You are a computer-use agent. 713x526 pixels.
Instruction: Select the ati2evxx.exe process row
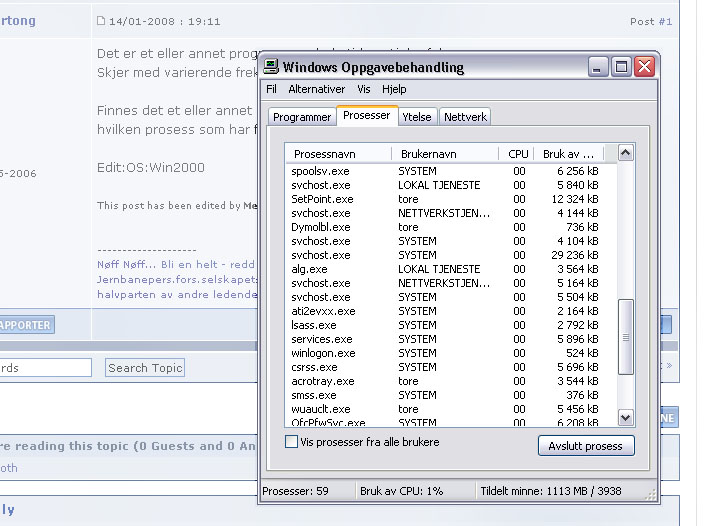coord(451,311)
